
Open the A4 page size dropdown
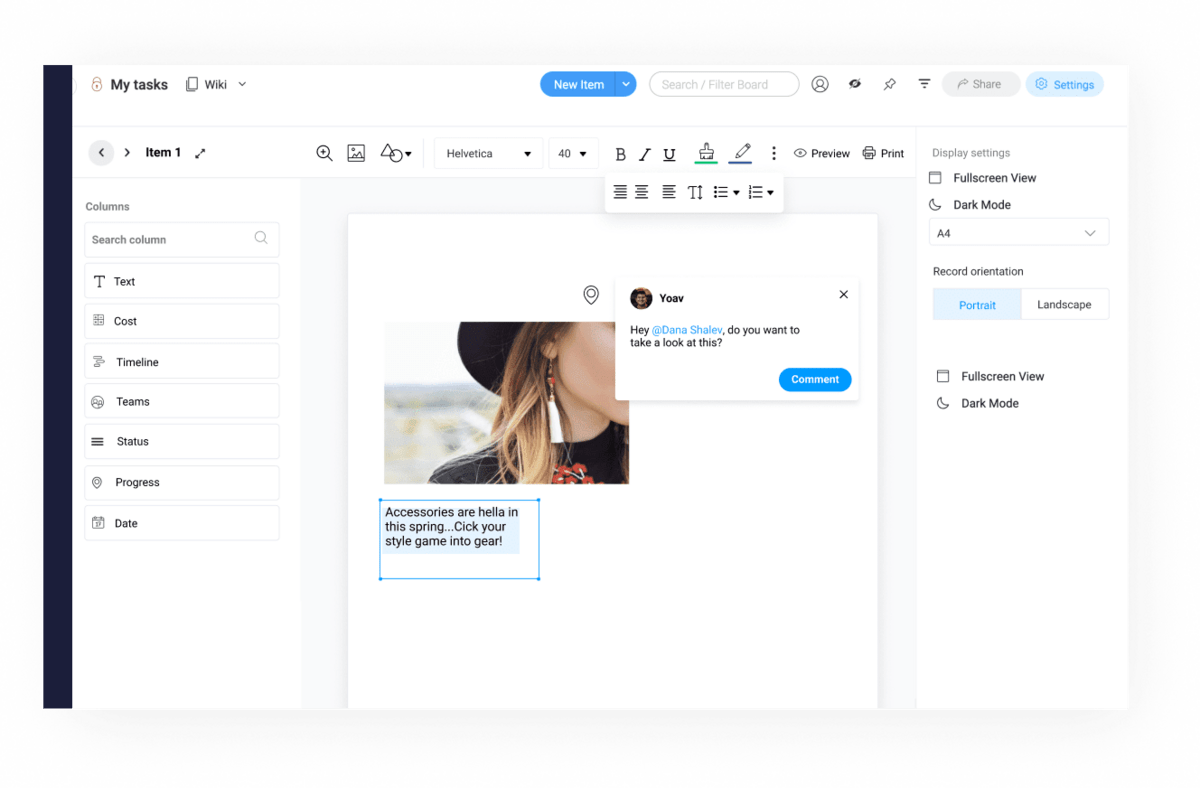pyautogui.click(x=1018, y=233)
